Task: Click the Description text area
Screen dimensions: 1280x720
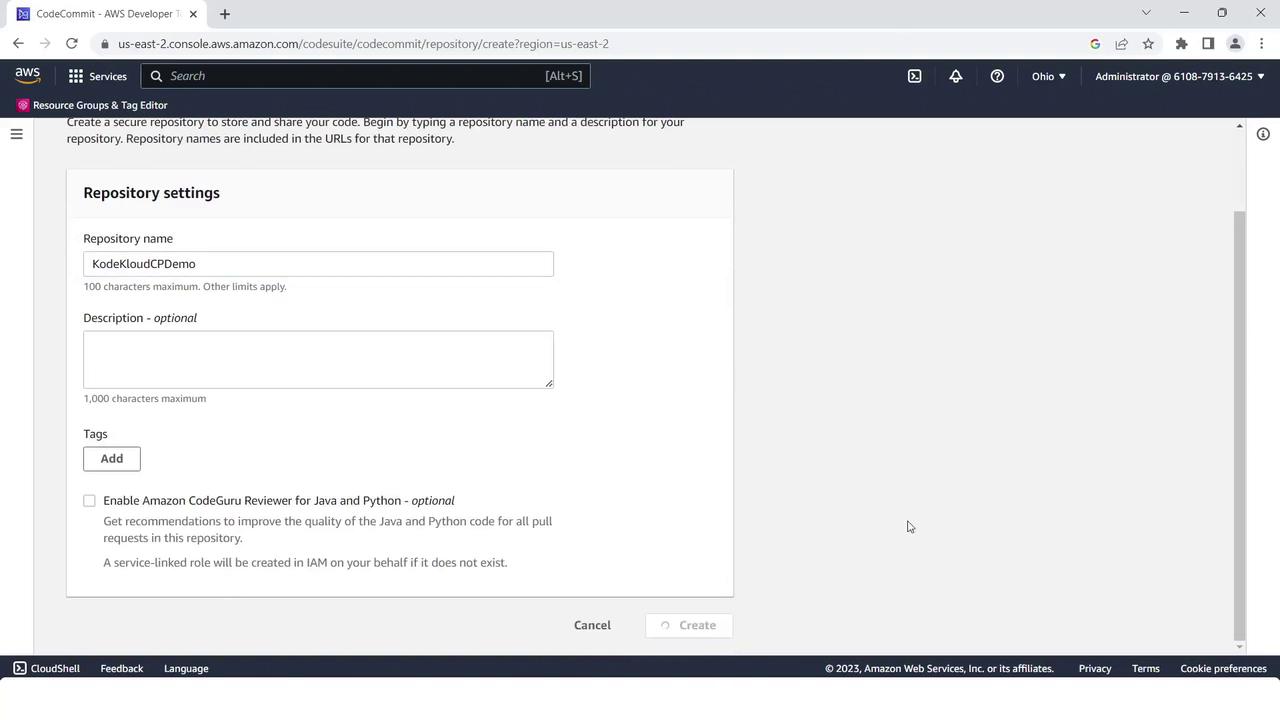Action: coord(318,359)
